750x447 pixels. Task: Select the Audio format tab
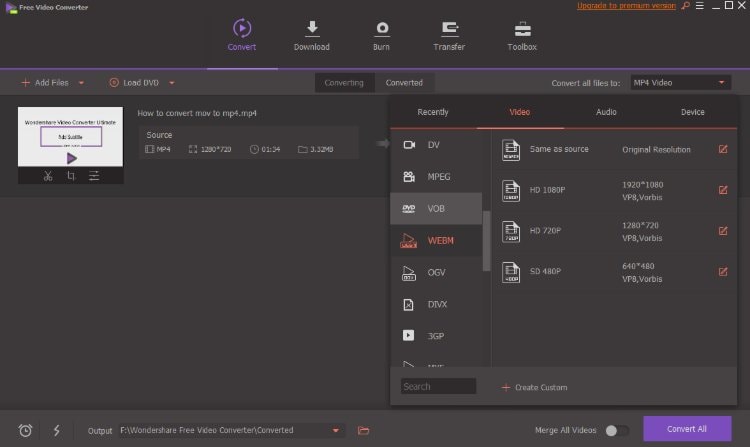606,112
